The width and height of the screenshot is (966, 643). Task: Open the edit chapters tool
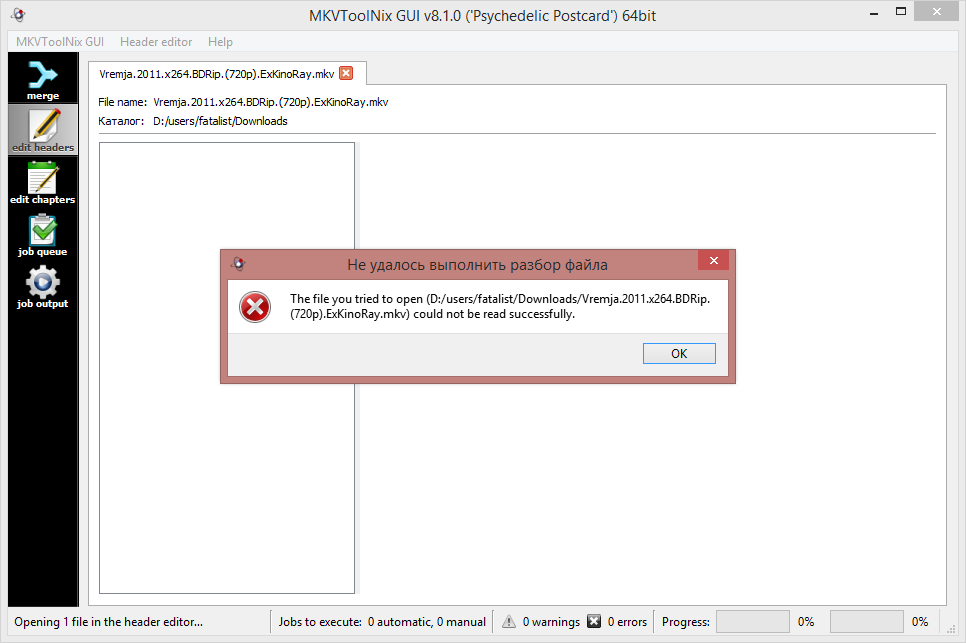click(43, 182)
